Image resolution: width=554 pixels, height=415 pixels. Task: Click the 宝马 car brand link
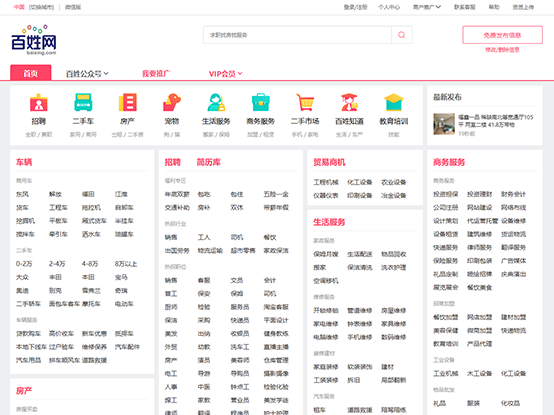[121, 277]
